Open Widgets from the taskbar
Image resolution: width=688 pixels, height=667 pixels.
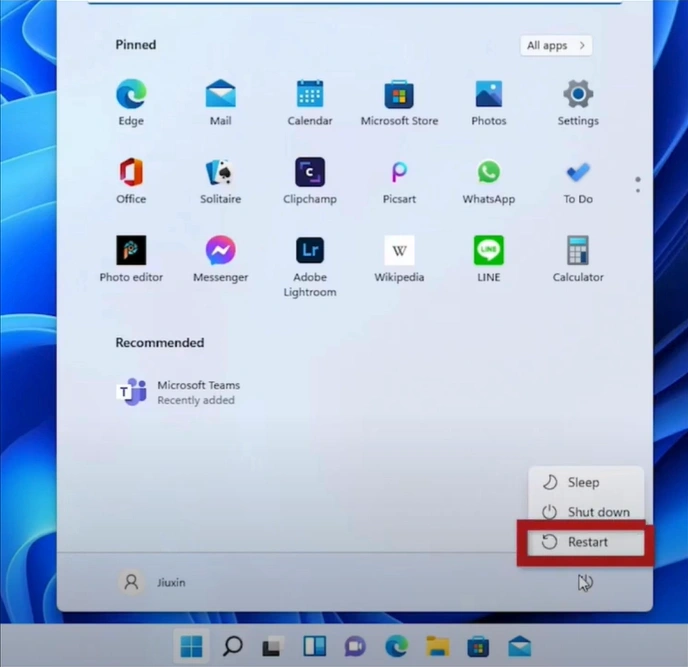(315, 646)
